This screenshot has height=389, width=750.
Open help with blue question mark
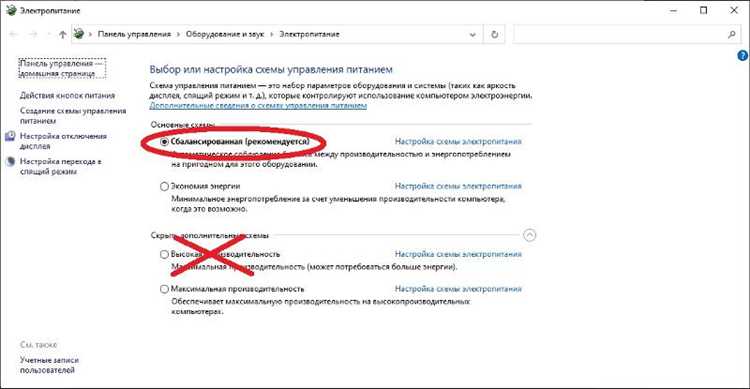pyautogui.click(x=742, y=56)
